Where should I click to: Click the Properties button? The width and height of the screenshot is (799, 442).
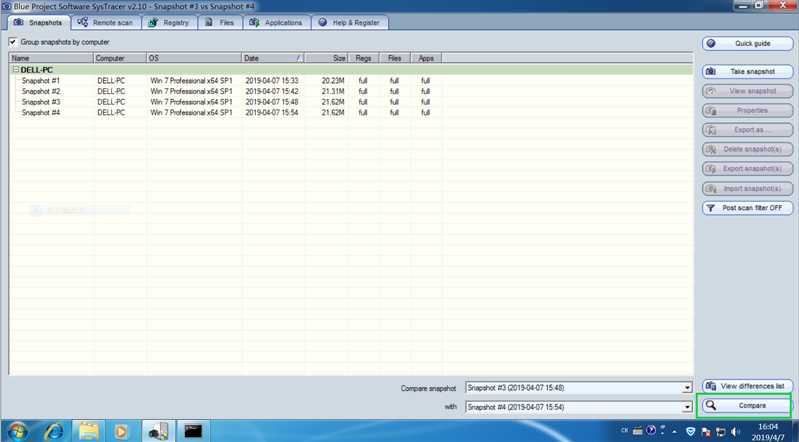(748, 110)
